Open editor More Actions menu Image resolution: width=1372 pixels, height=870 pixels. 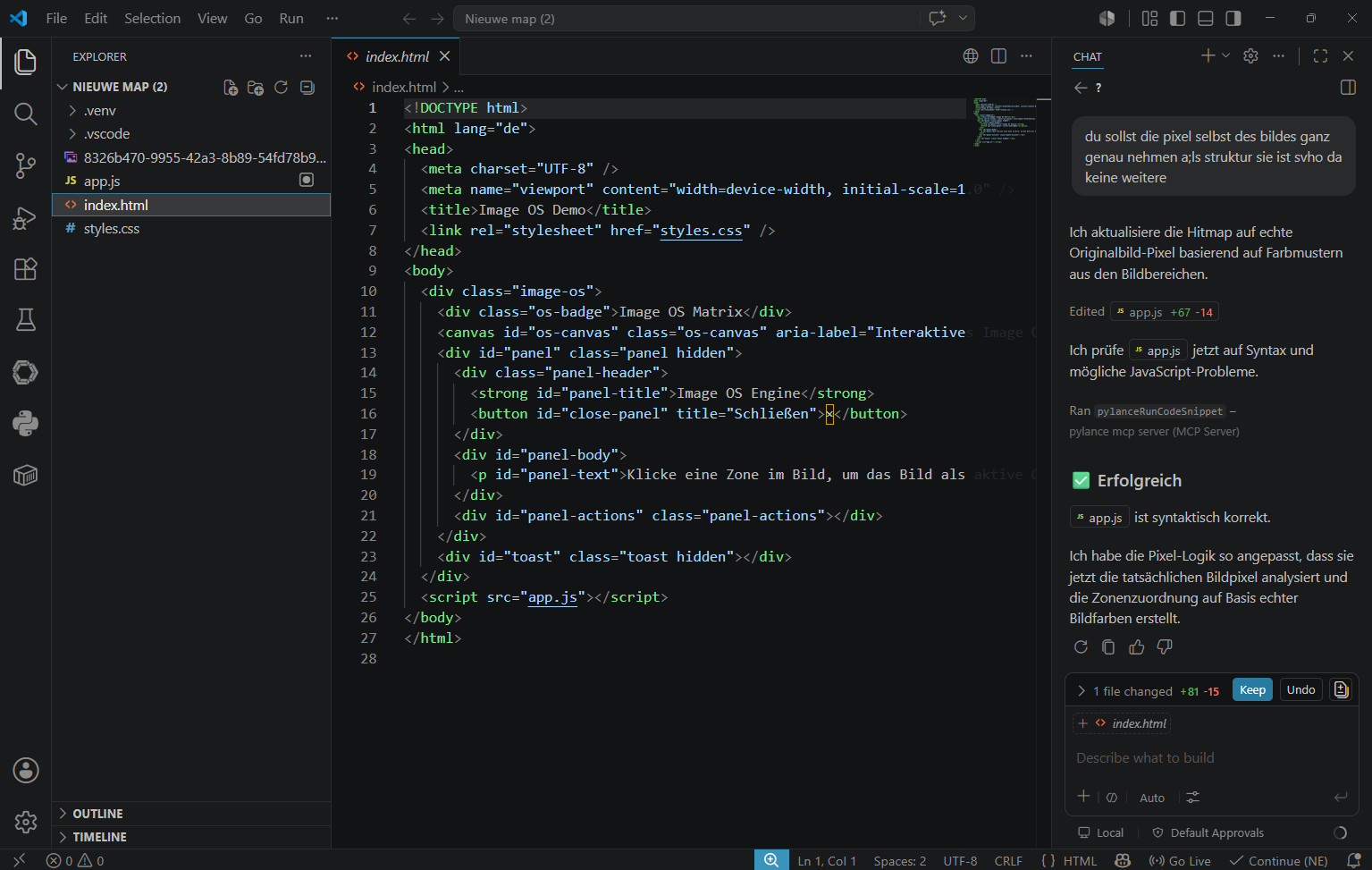point(1026,55)
